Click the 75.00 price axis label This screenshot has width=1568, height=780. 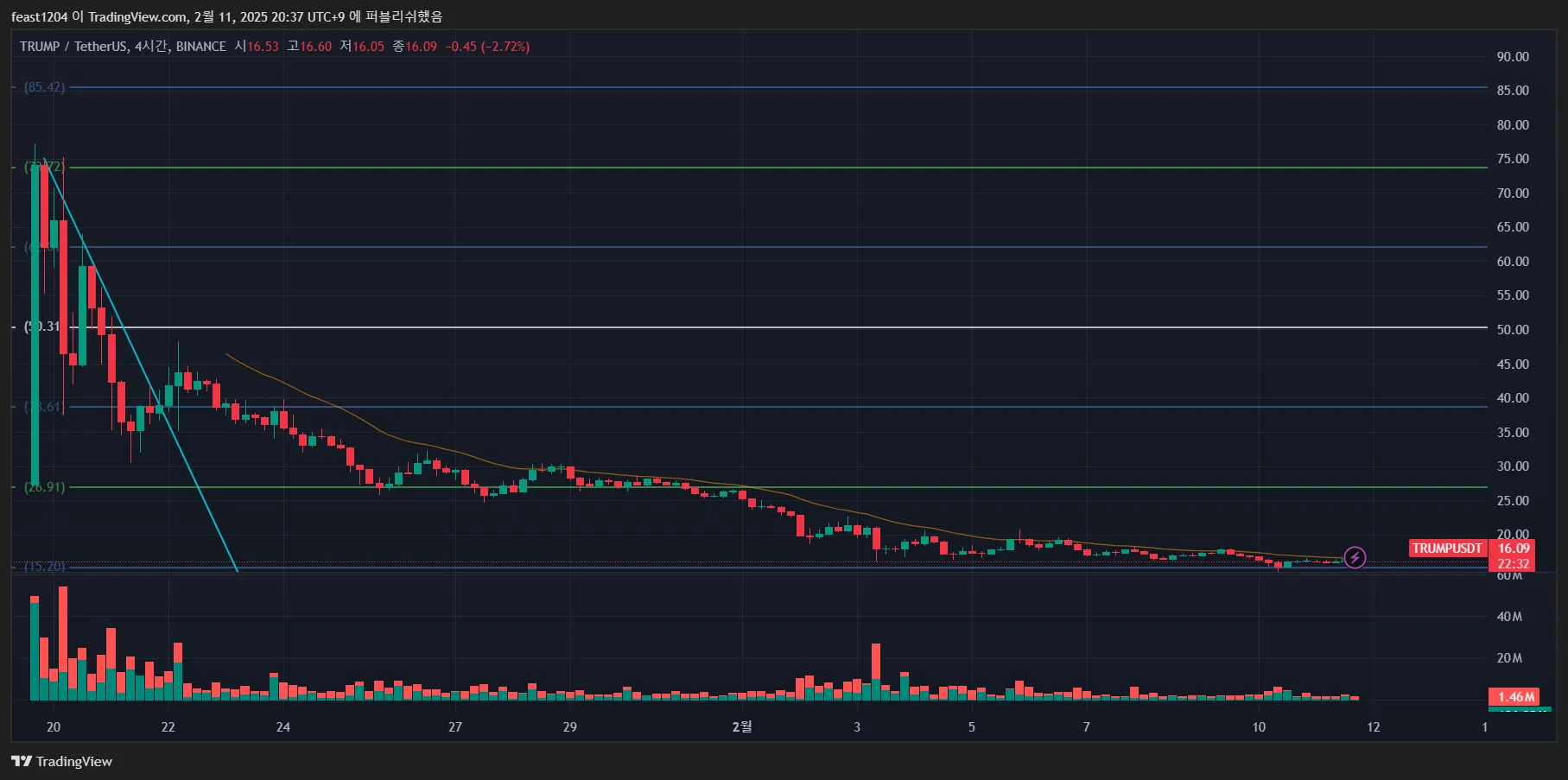pos(1513,159)
